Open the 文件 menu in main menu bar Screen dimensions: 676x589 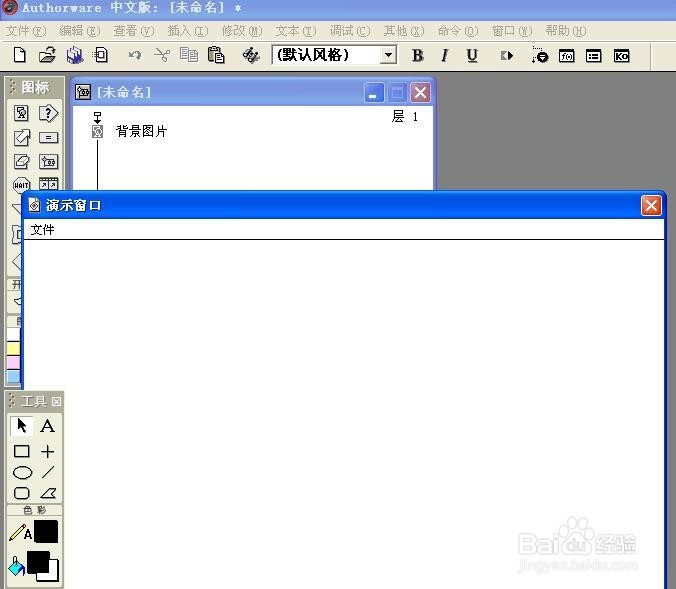pyautogui.click(x=26, y=31)
